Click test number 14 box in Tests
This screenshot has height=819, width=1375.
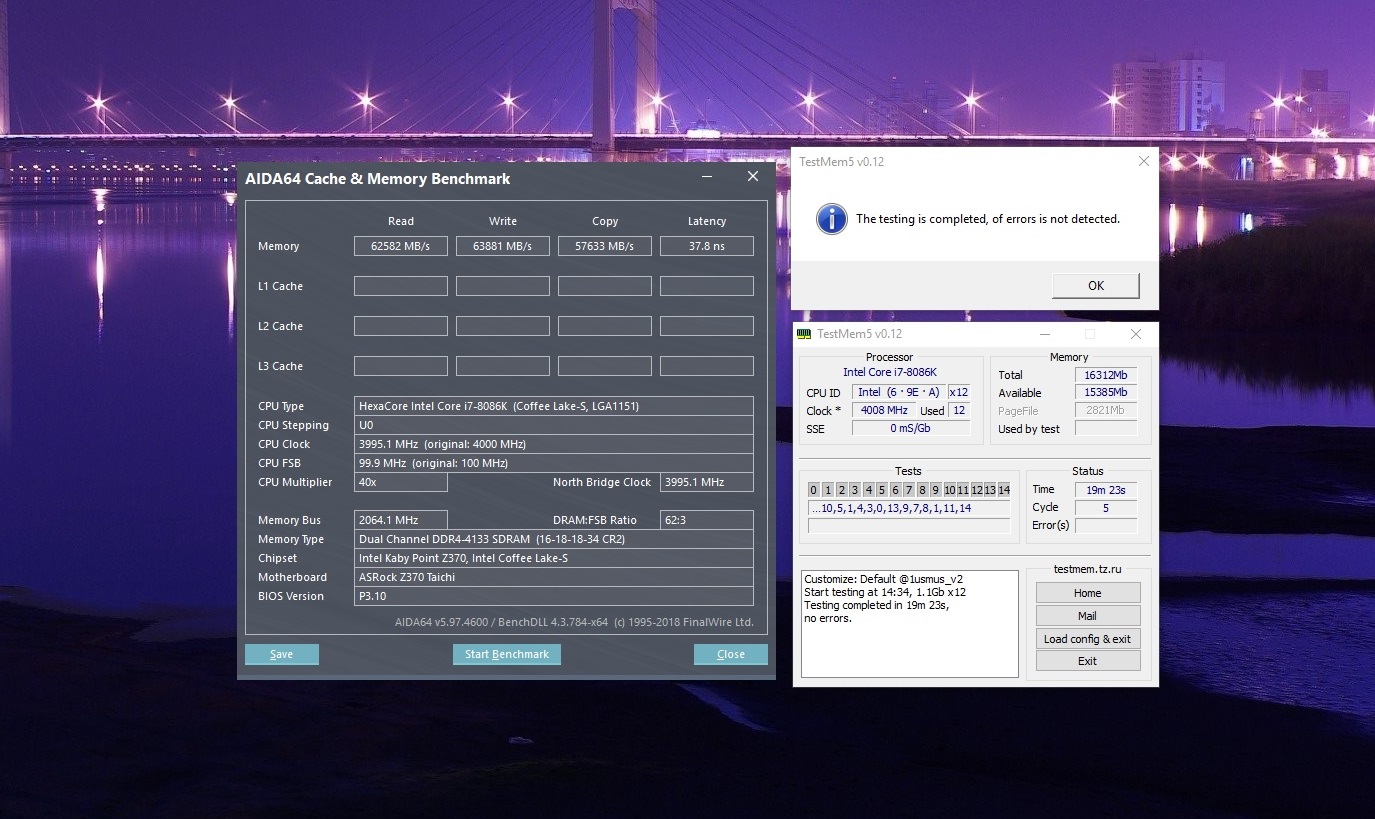[1004, 490]
